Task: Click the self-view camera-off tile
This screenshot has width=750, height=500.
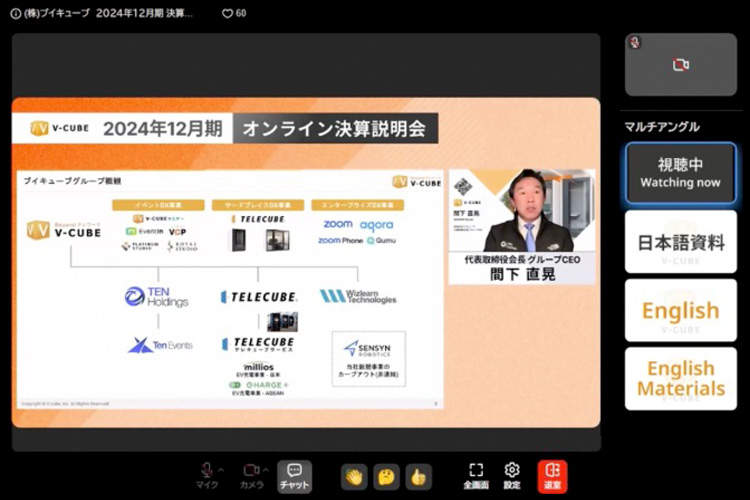Action: click(681, 65)
